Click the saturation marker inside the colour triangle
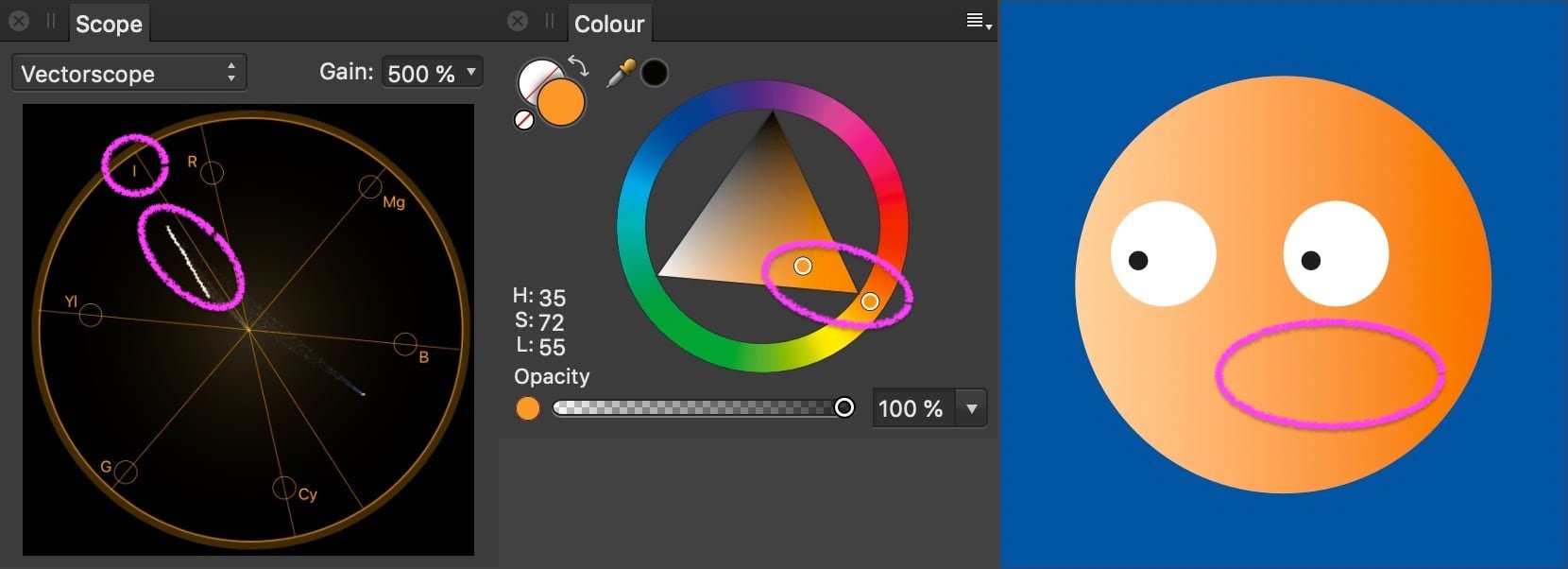The image size is (1568, 569). point(803,267)
